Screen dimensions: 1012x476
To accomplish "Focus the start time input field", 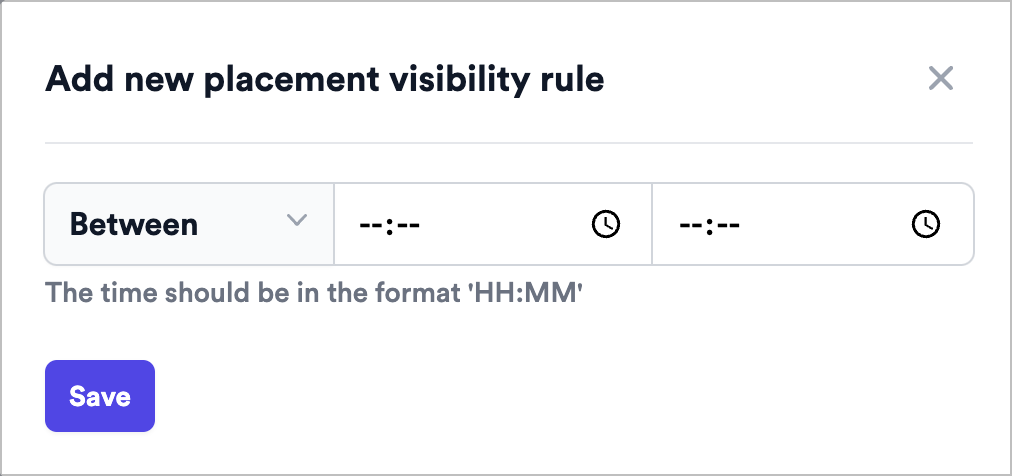I will (x=493, y=224).
